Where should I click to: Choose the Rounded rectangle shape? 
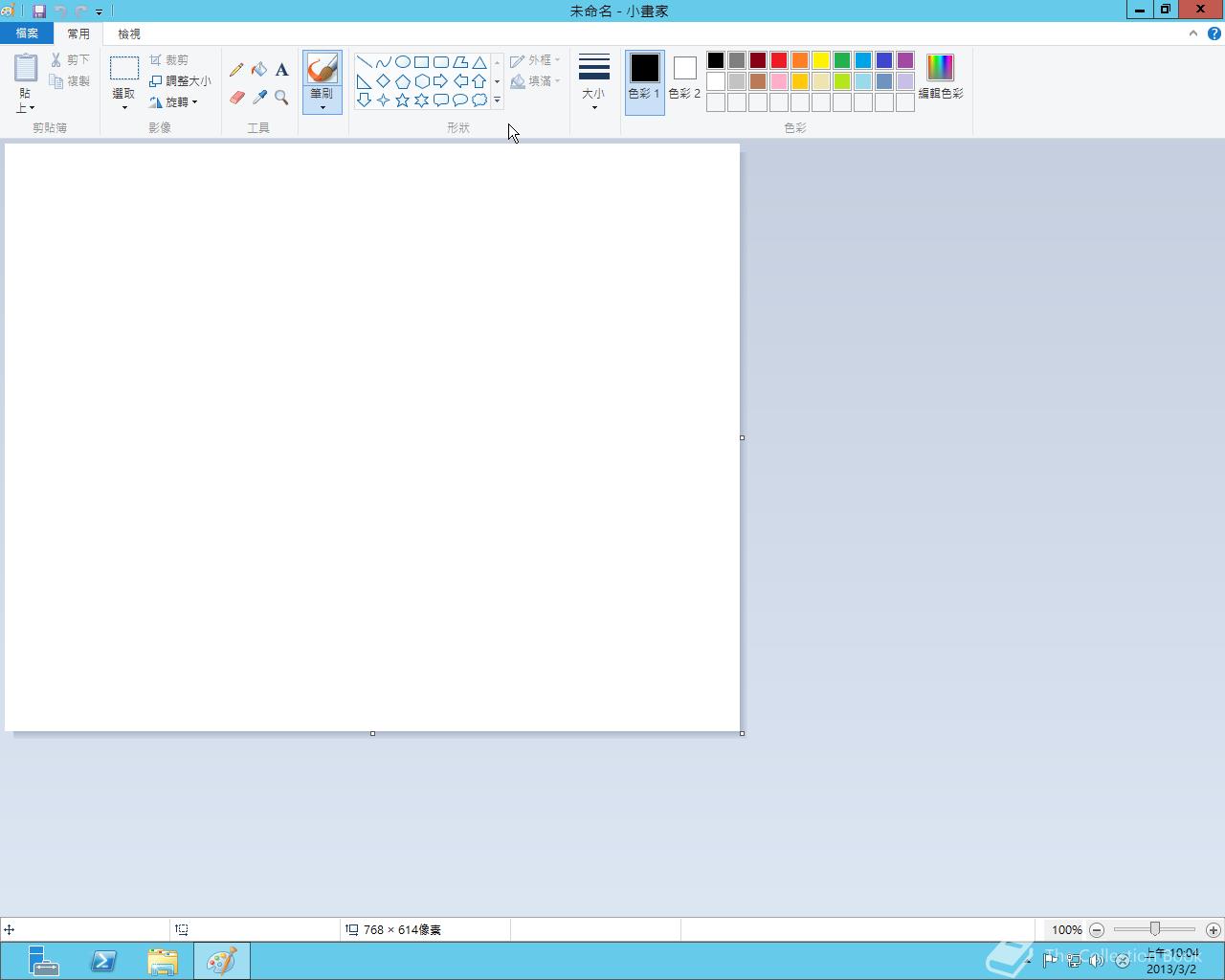click(440, 62)
